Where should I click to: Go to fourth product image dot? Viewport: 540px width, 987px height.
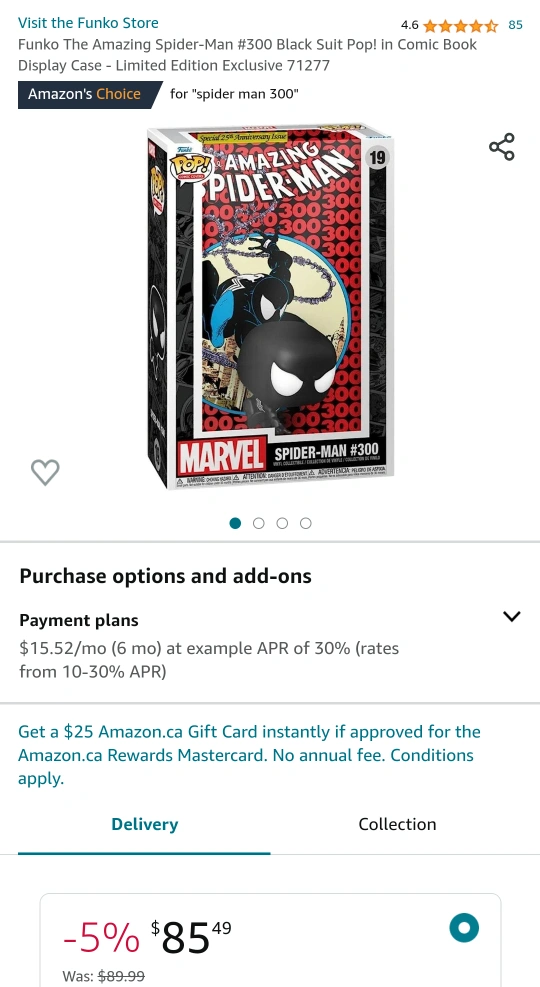pos(305,523)
